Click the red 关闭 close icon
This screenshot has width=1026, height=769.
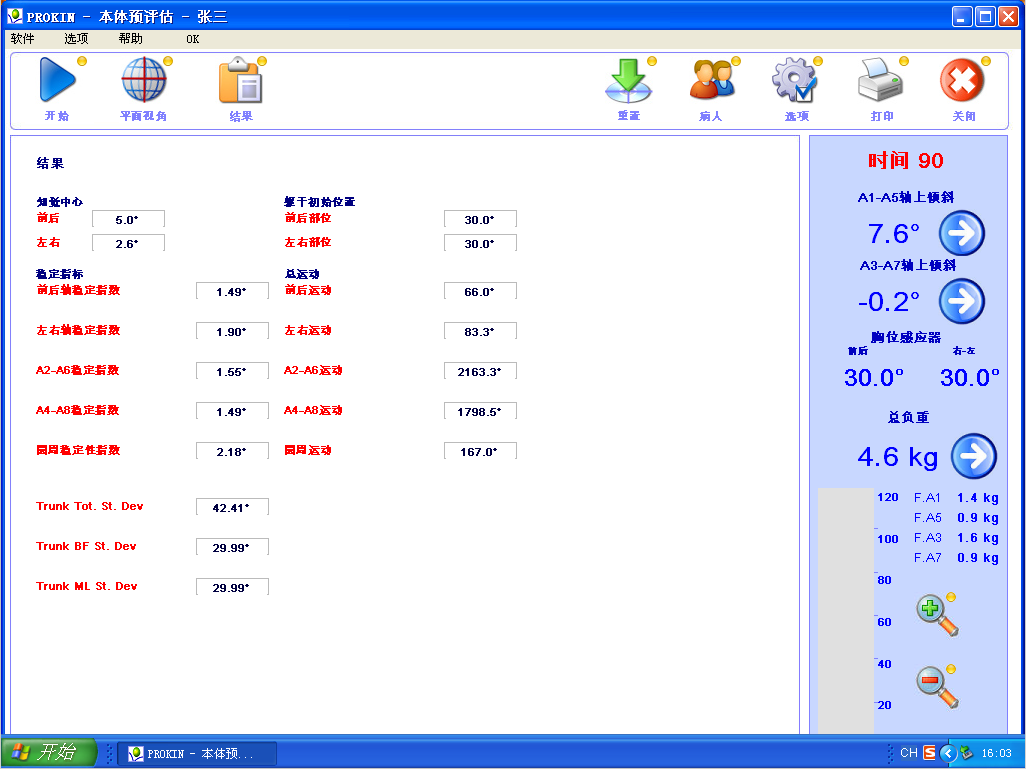tap(963, 80)
